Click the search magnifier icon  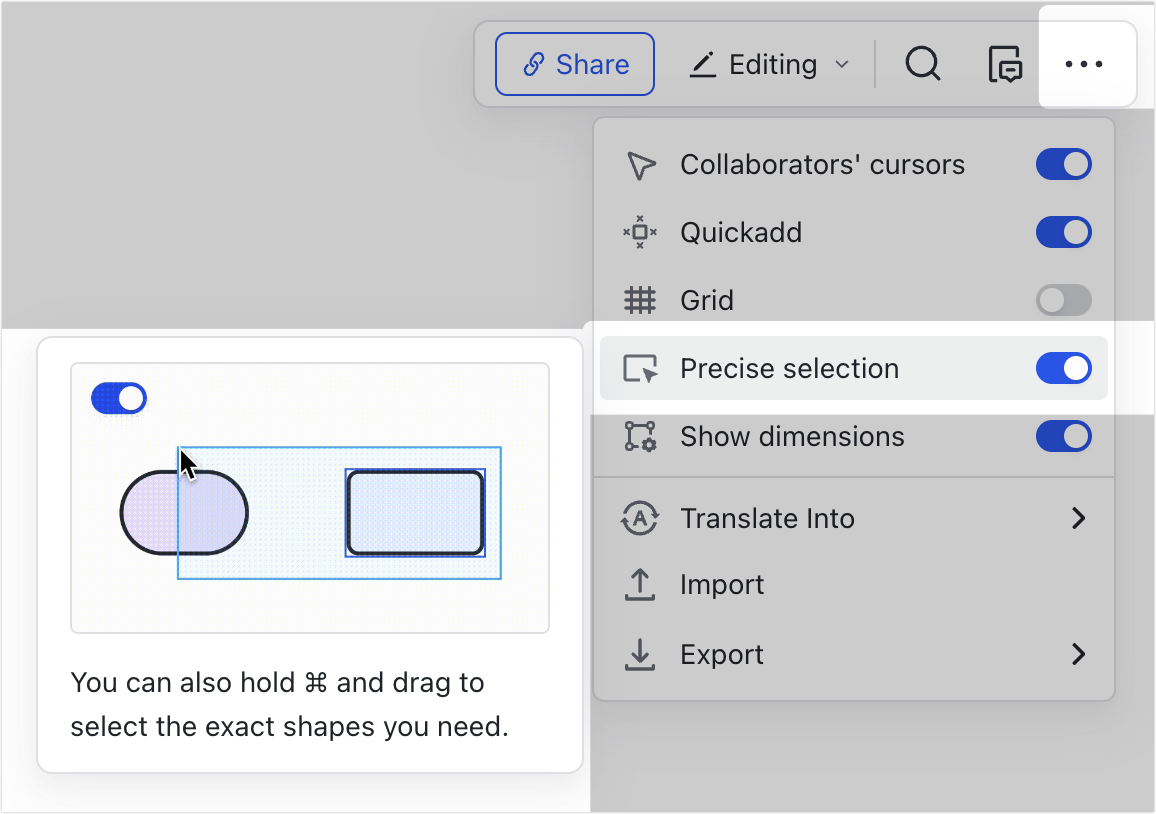(x=922, y=65)
